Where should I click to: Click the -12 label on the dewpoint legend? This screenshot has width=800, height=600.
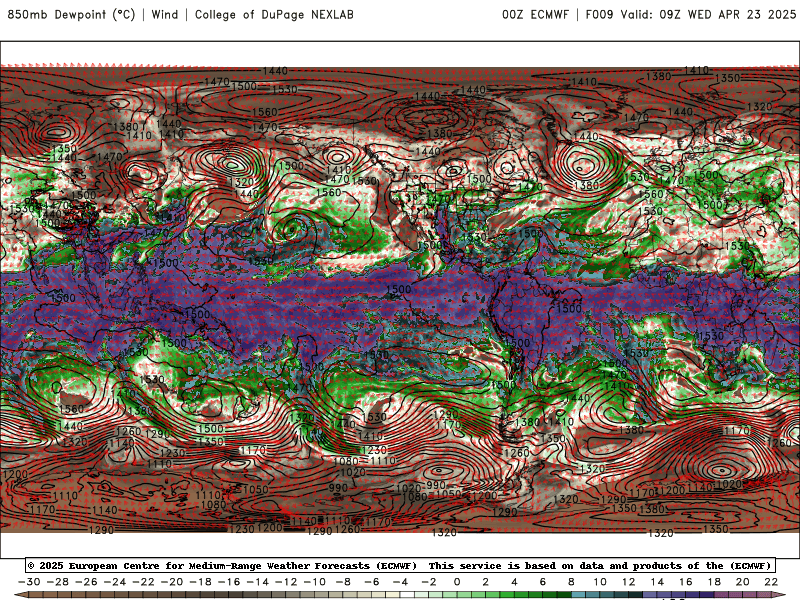(x=286, y=582)
